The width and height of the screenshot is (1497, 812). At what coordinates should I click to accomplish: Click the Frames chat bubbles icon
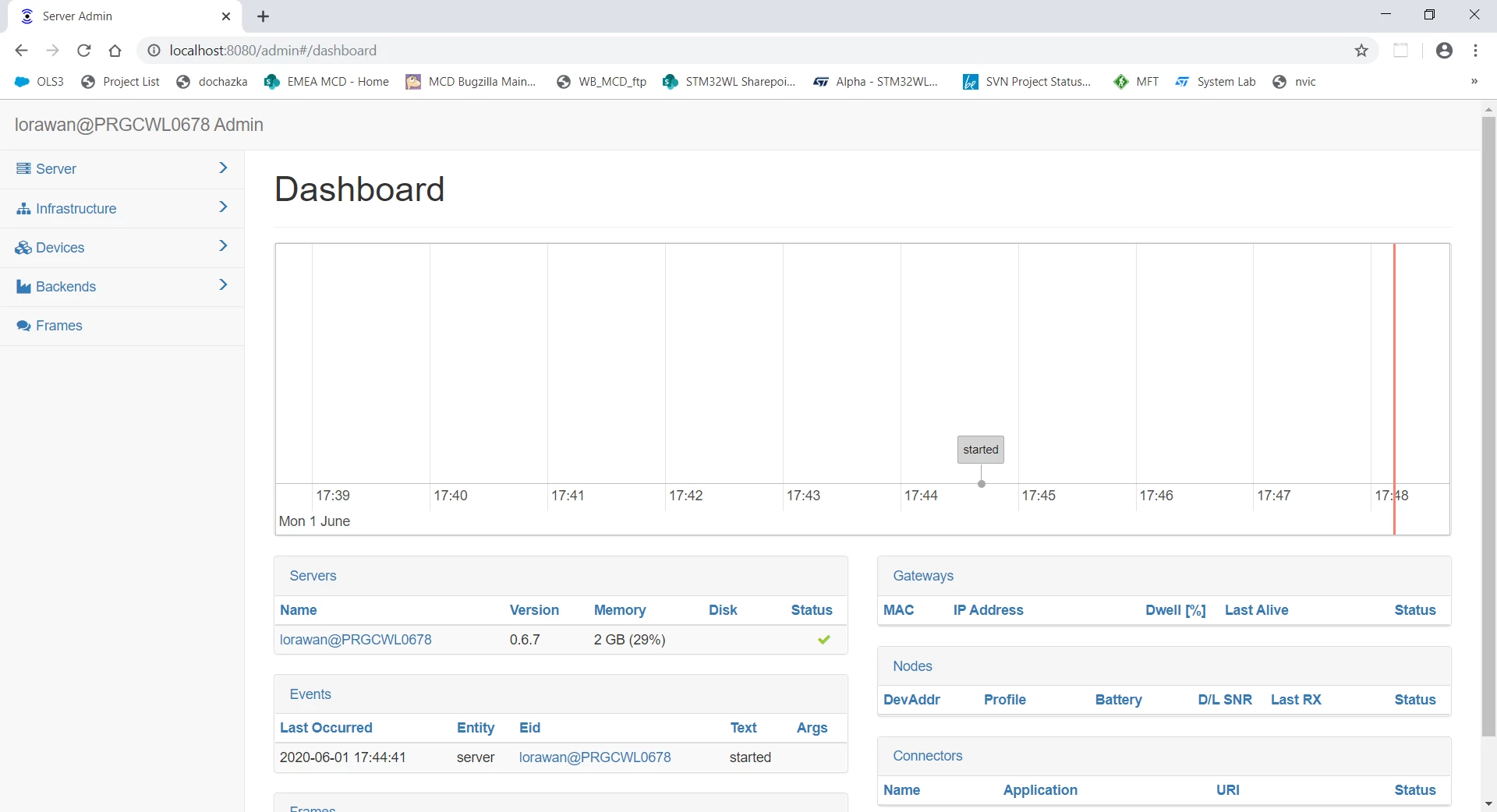(23, 326)
